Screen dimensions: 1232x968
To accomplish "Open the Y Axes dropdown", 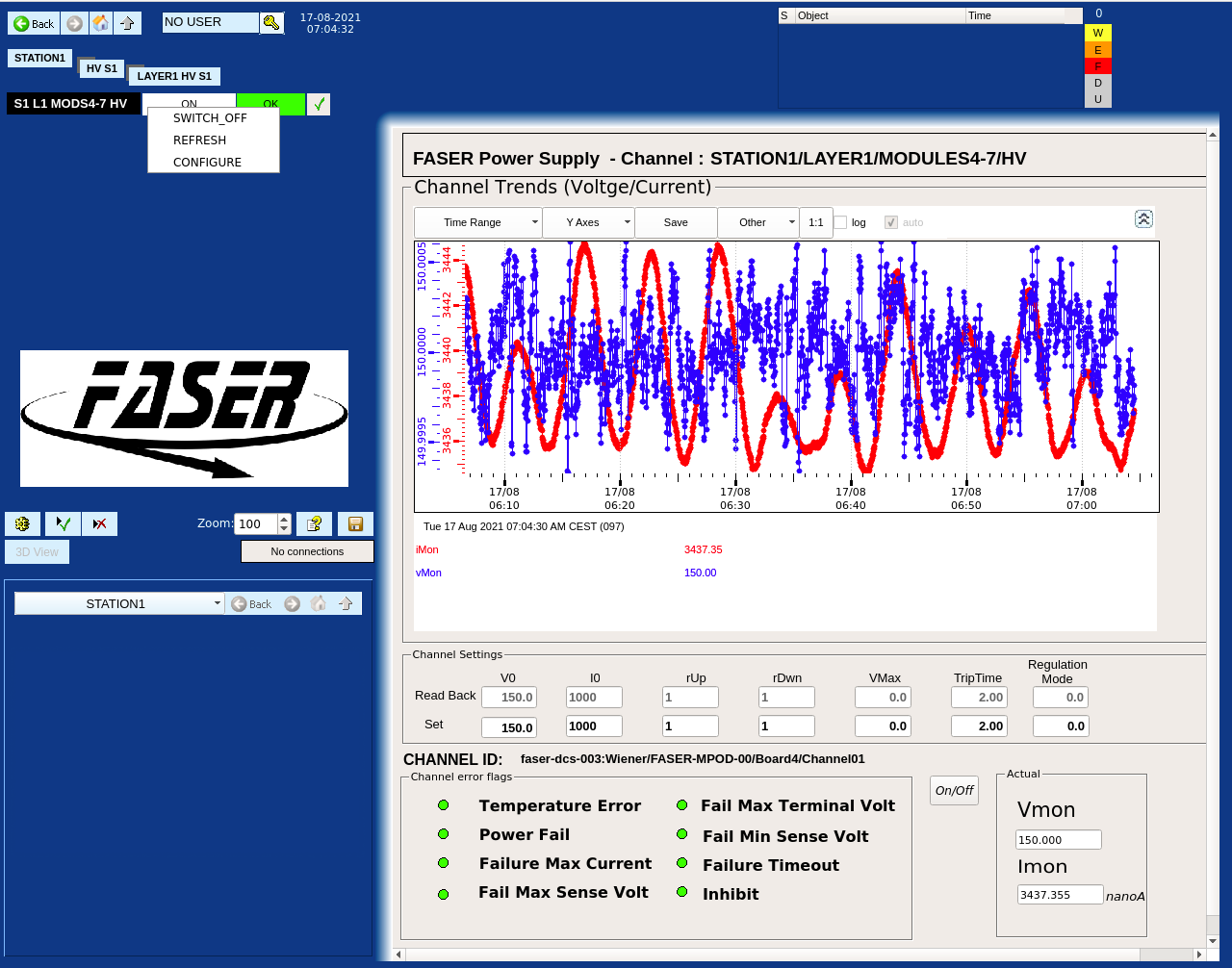I will (x=588, y=222).
